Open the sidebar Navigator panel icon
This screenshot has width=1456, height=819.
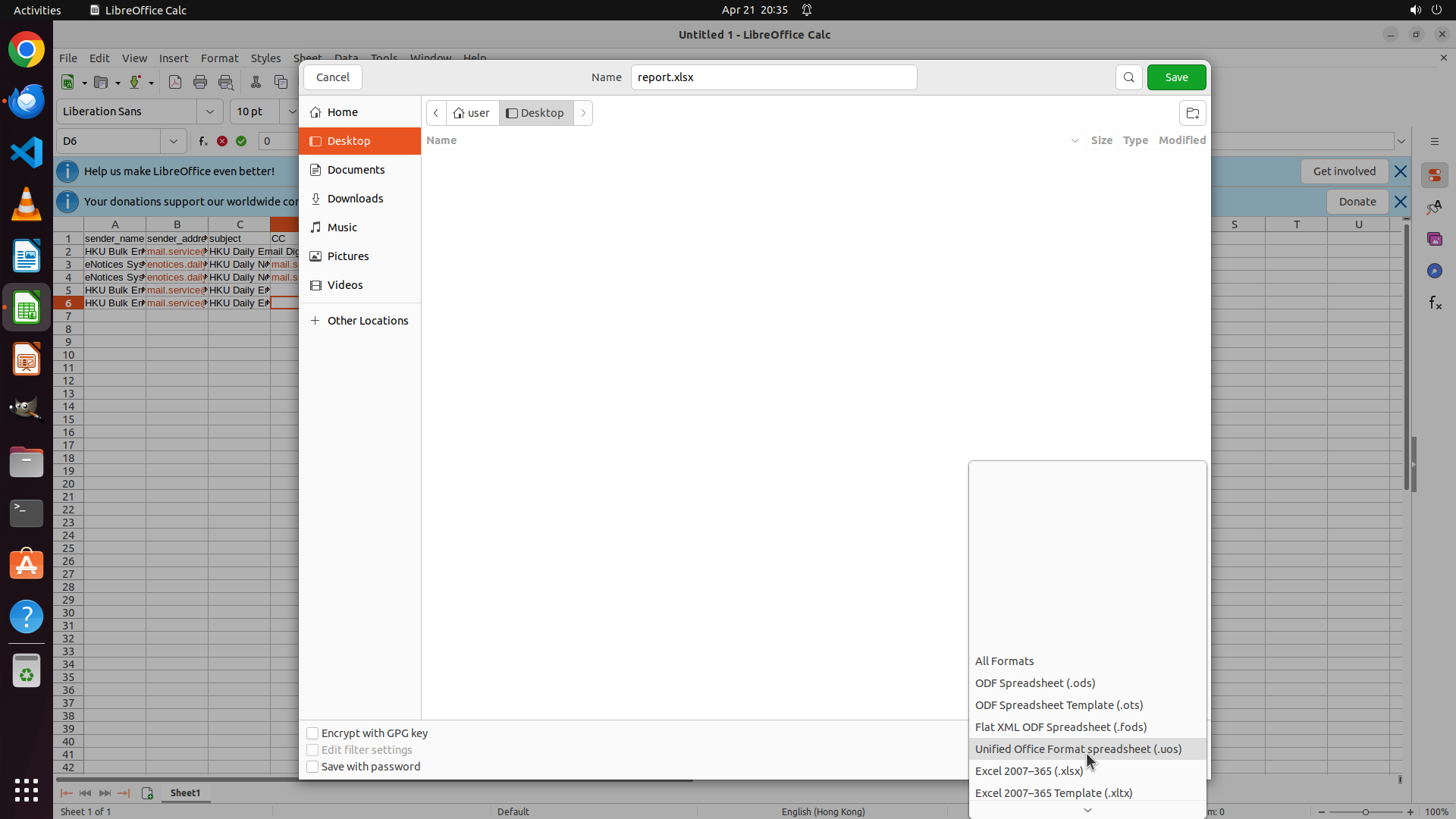coord(1434,271)
